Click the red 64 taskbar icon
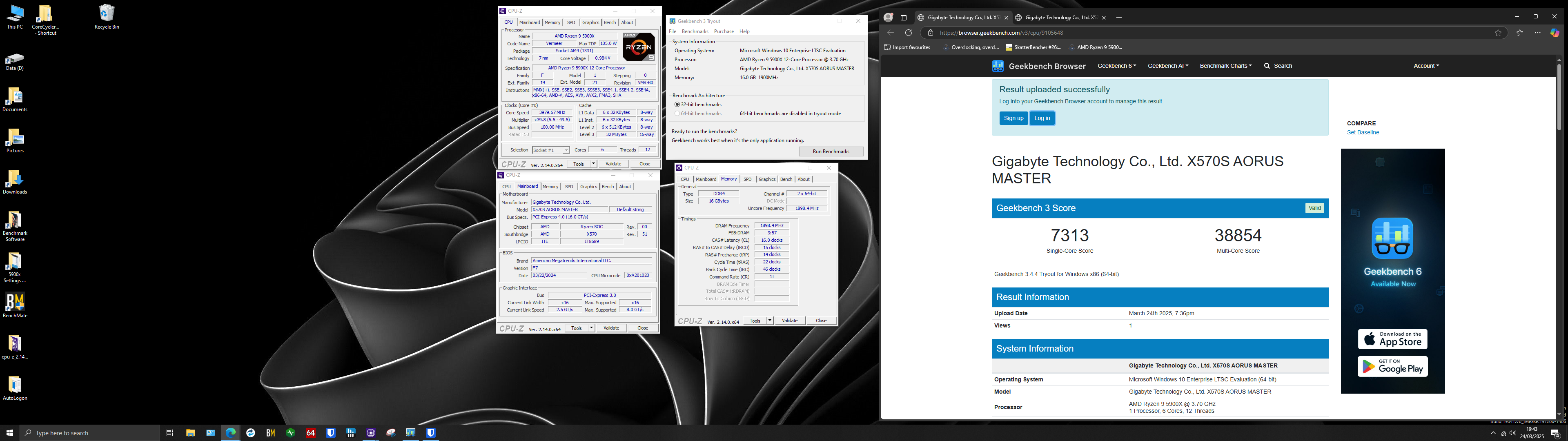1568x441 pixels. click(310, 433)
